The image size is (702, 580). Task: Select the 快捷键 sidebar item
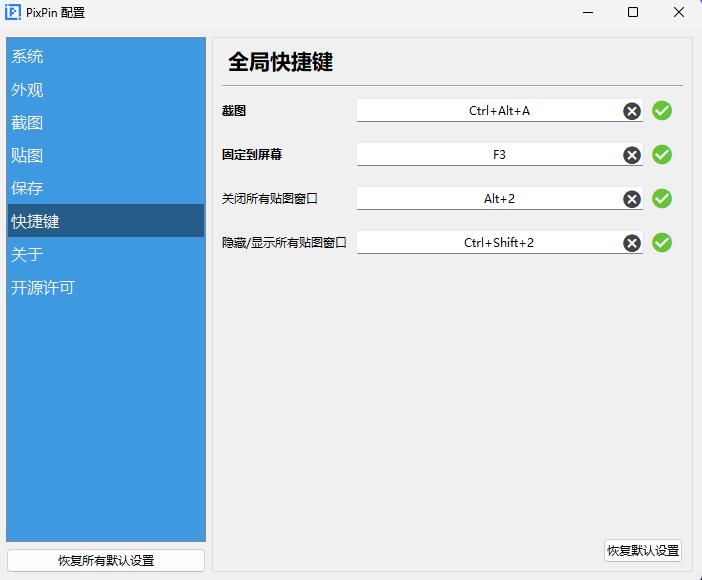(106, 221)
